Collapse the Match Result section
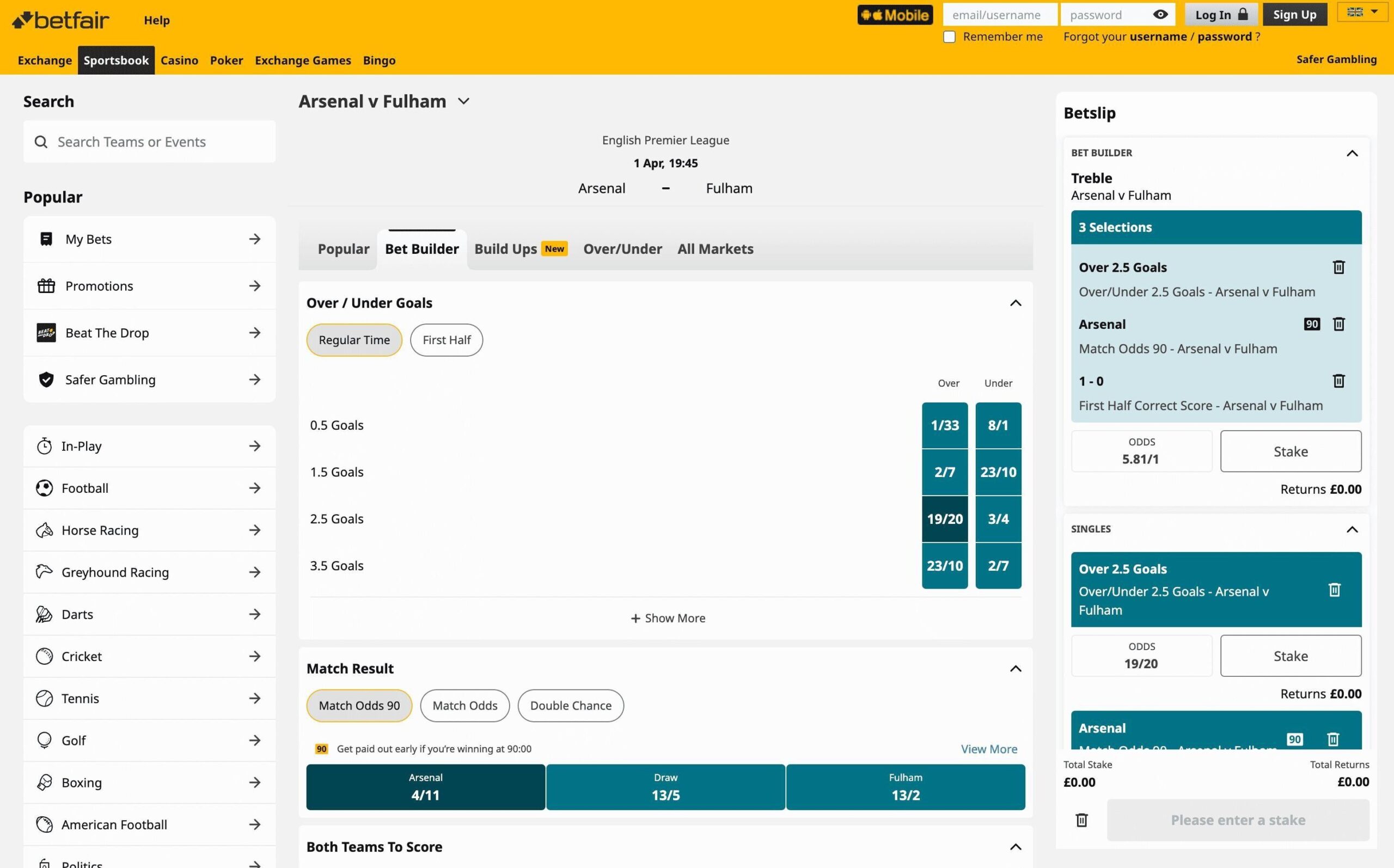The height and width of the screenshot is (868, 1394). [1015, 669]
